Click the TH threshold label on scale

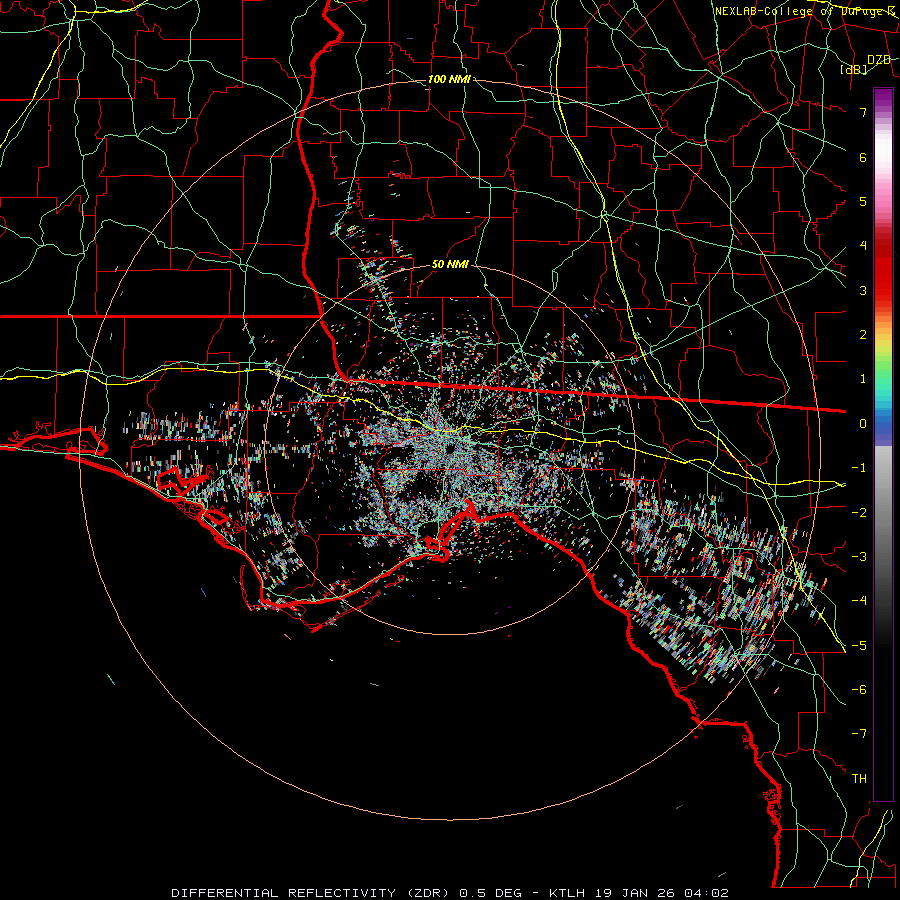[859, 779]
